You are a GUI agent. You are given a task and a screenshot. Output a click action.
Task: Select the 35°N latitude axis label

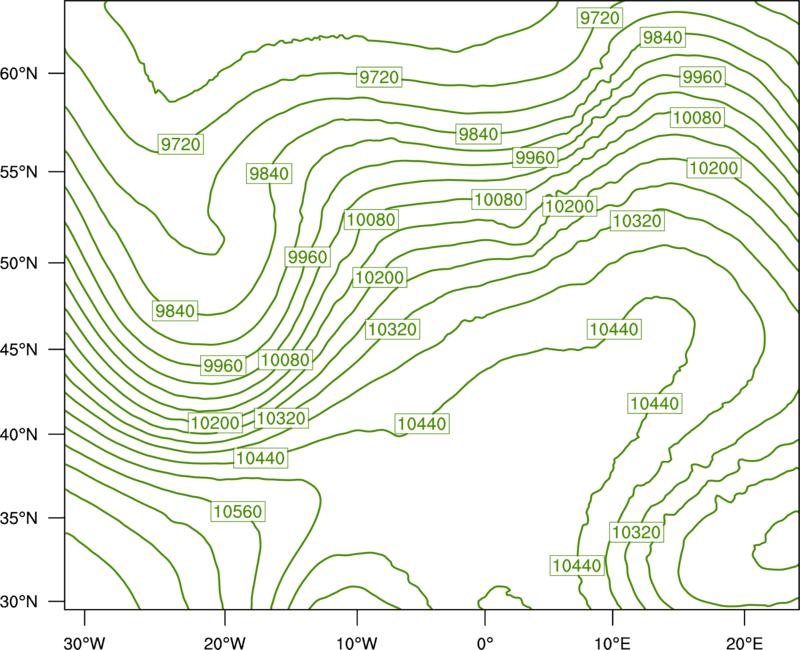point(19,518)
